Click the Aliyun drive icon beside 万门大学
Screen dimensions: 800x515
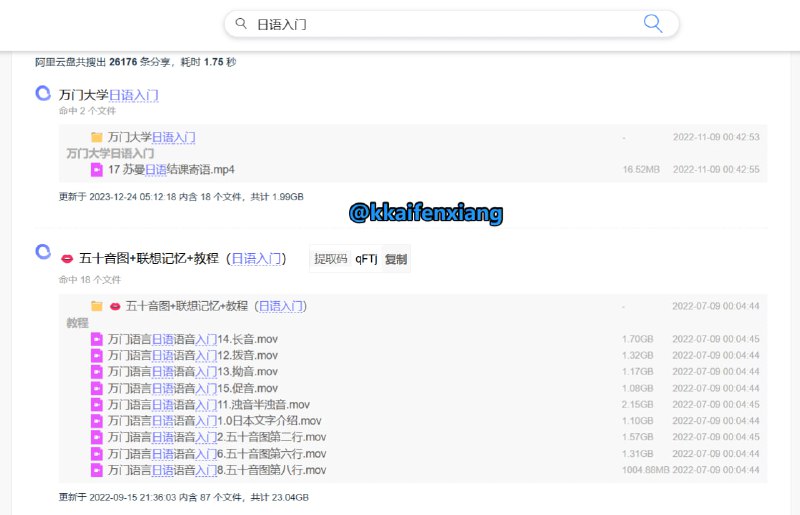click(x=43, y=94)
